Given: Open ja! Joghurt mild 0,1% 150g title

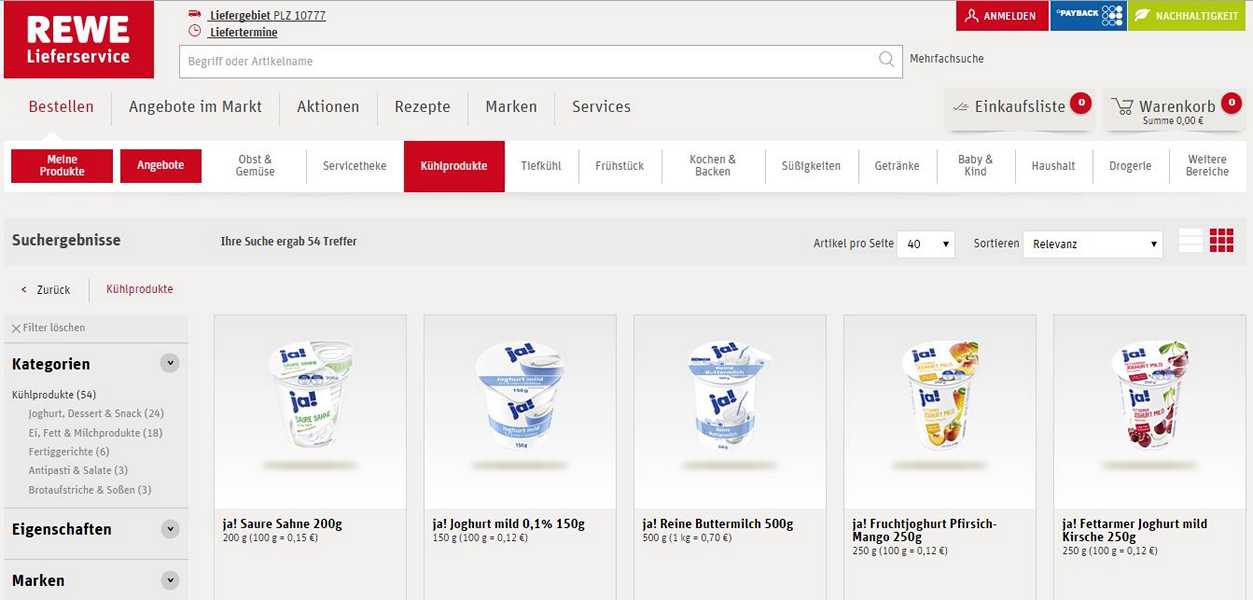Looking at the screenshot, I should click(508, 524).
